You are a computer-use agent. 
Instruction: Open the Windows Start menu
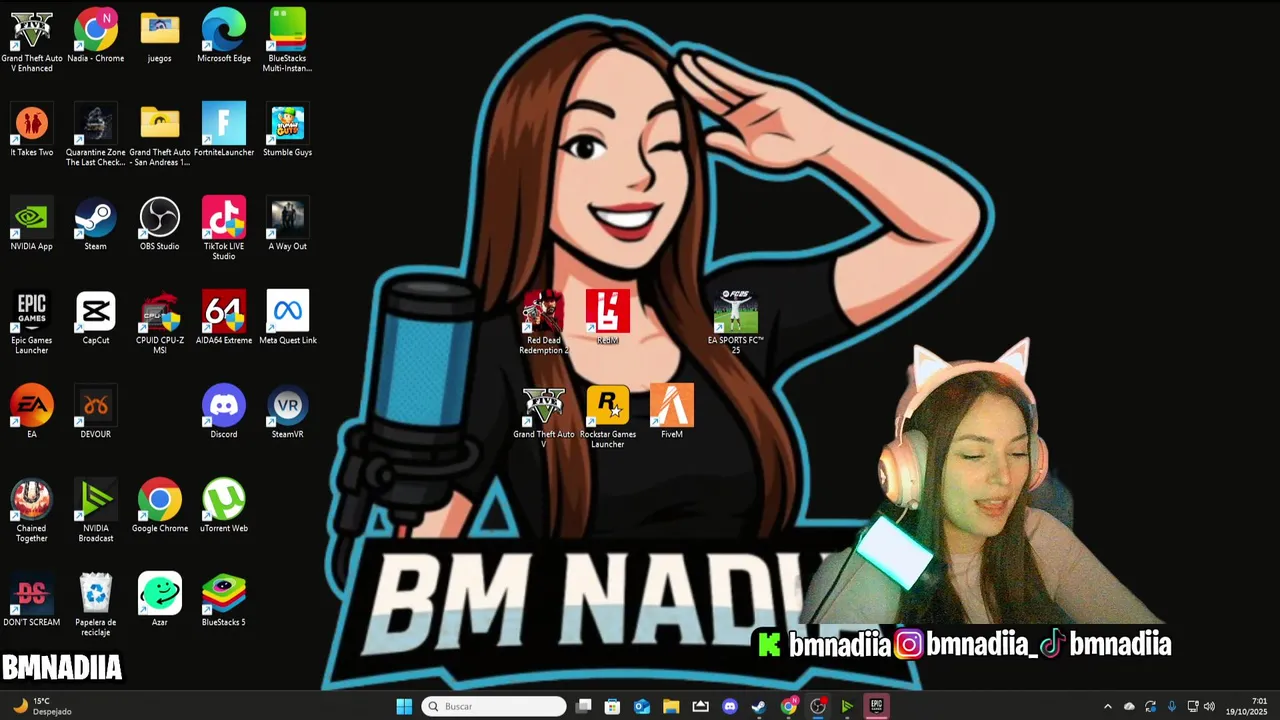(404, 706)
